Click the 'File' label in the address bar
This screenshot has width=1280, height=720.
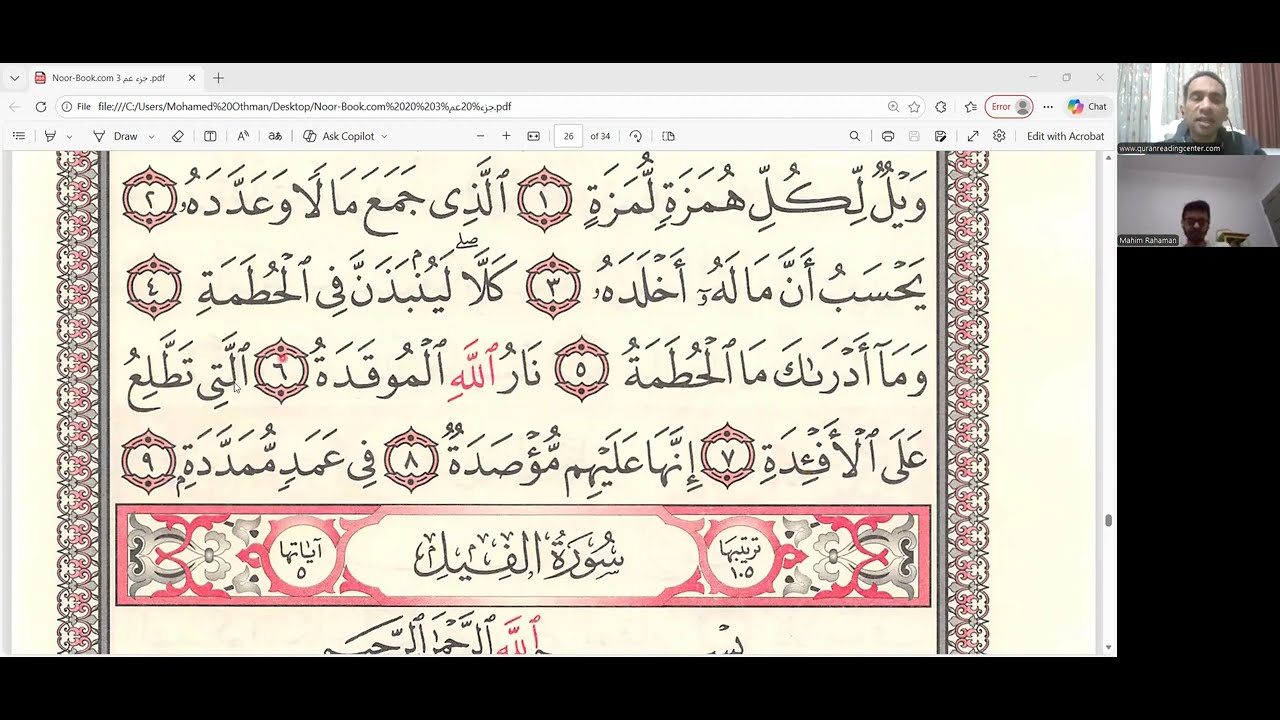pyautogui.click(x=84, y=106)
